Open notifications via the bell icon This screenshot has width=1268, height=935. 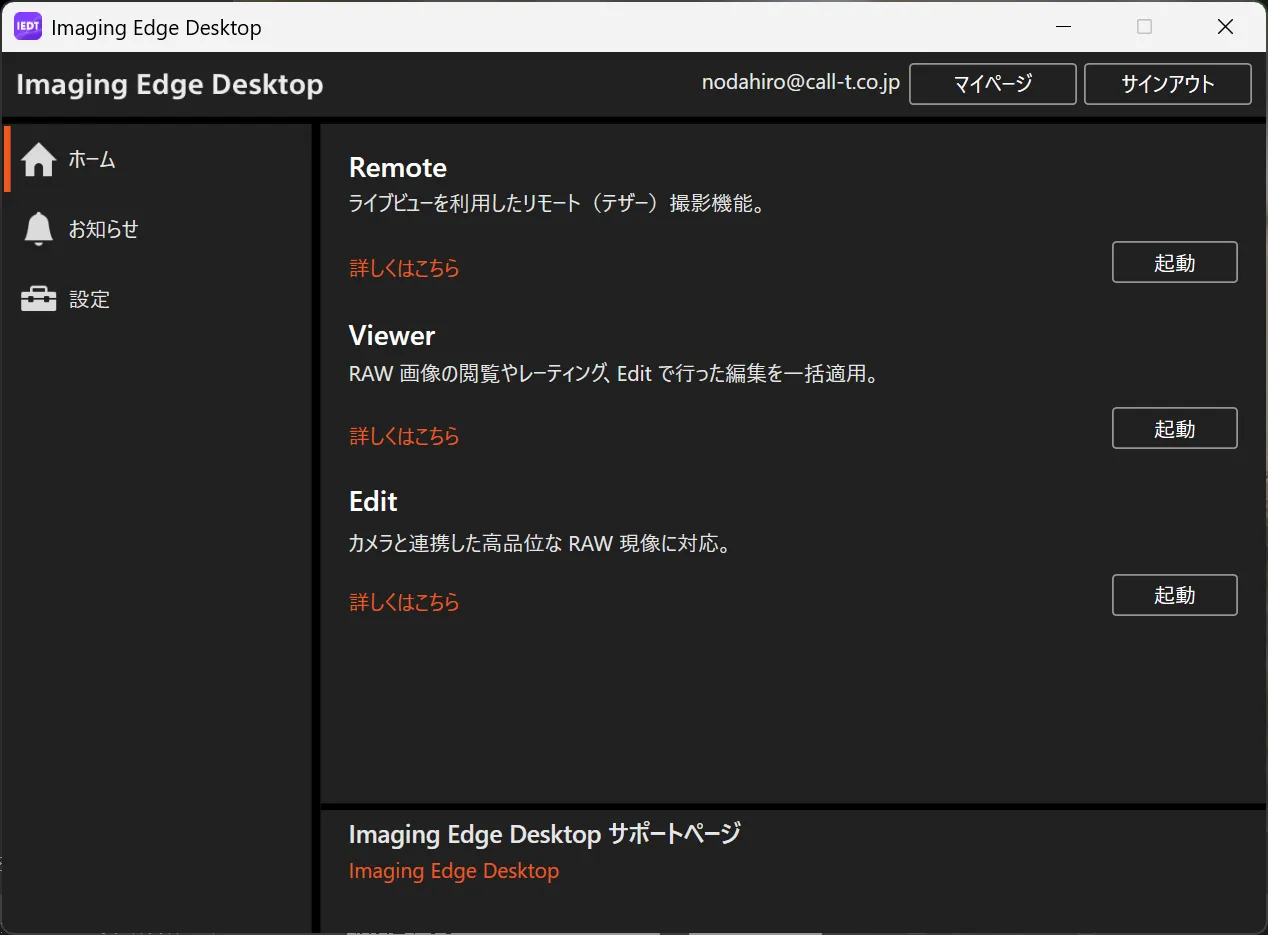[x=38, y=230]
